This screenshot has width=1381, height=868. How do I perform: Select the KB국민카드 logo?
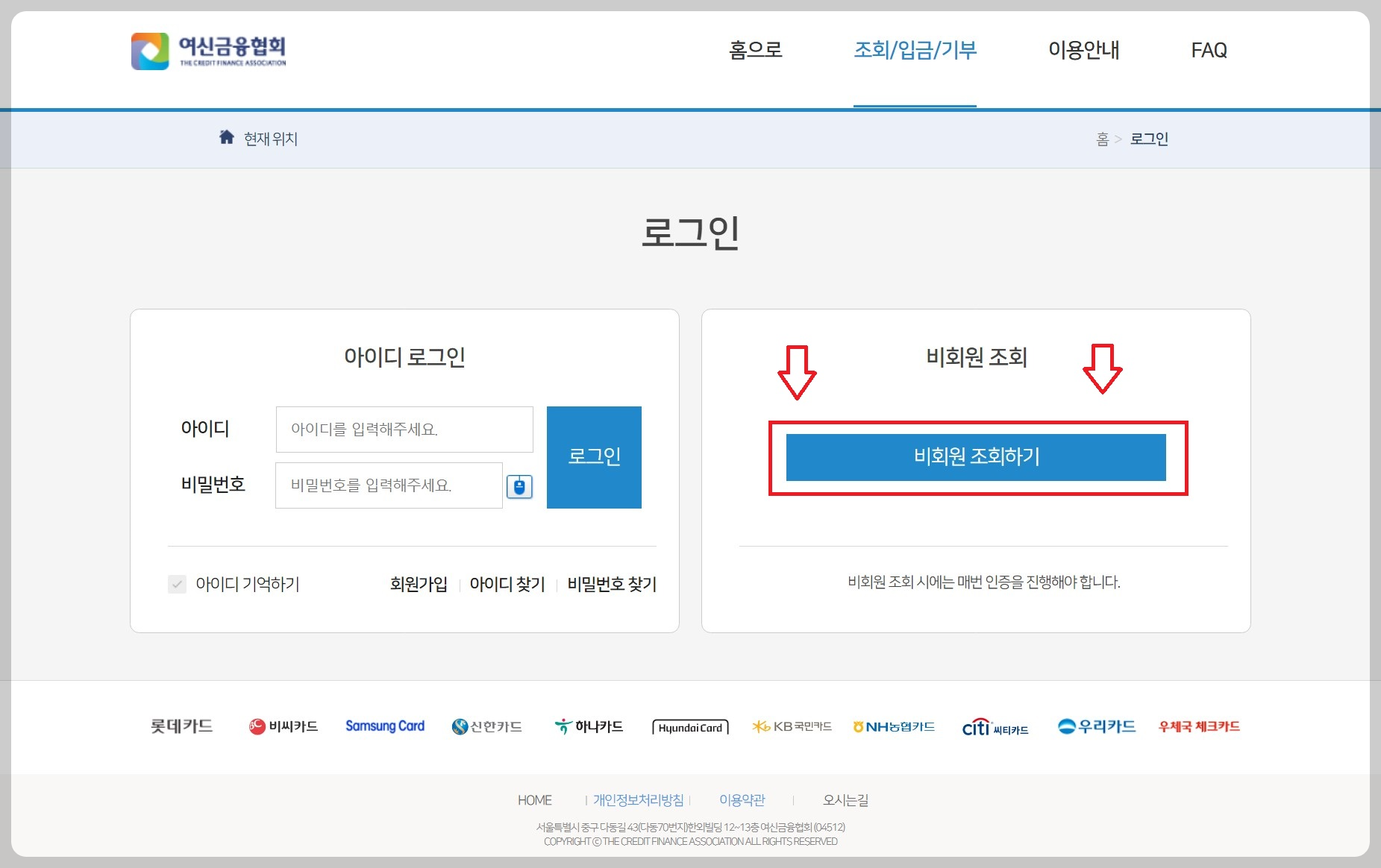point(793,725)
